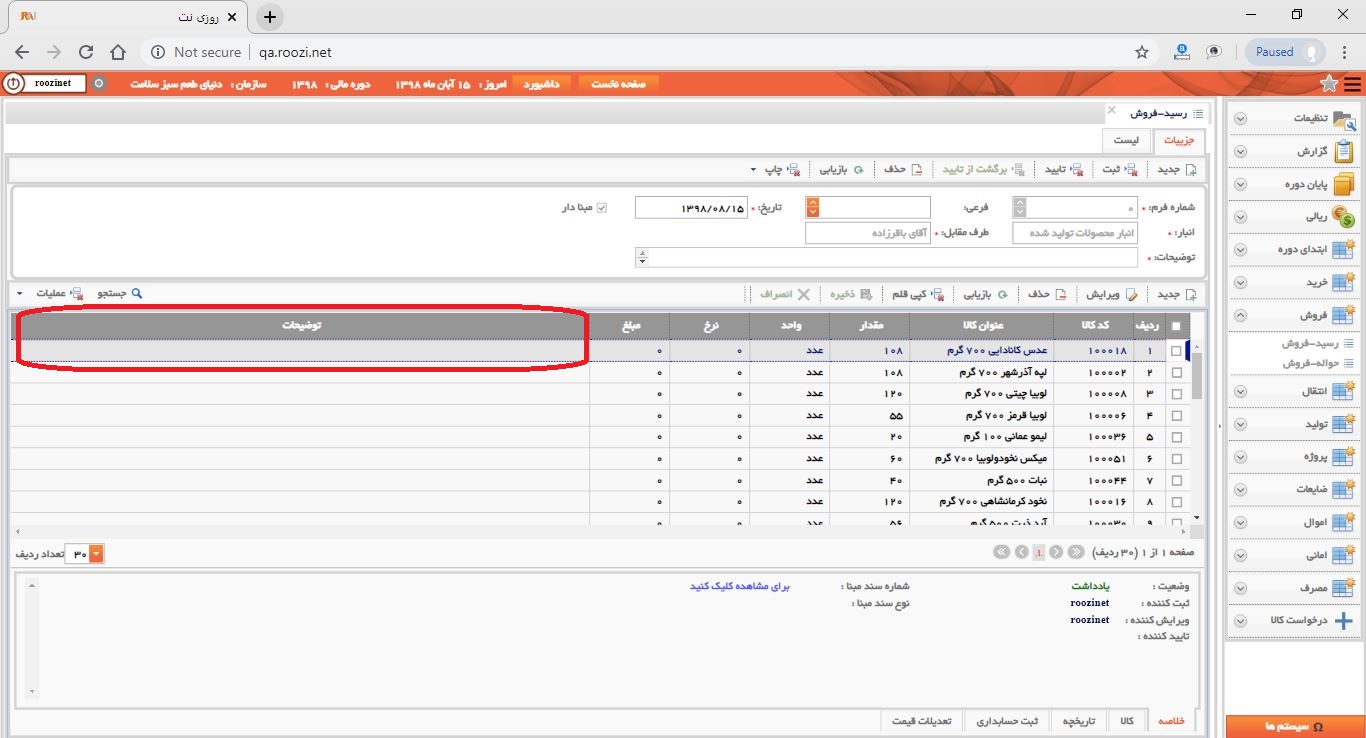The width and height of the screenshot is (1366, 738).
Task: Expand the اموال sidebar section chevron
Action: tap(1240, 523)
